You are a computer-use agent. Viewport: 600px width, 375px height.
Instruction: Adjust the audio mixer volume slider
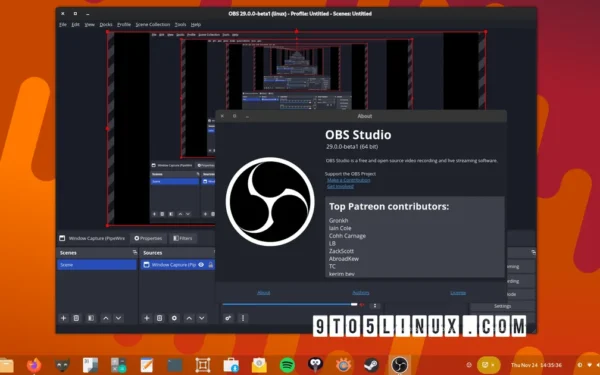point(290,305)
